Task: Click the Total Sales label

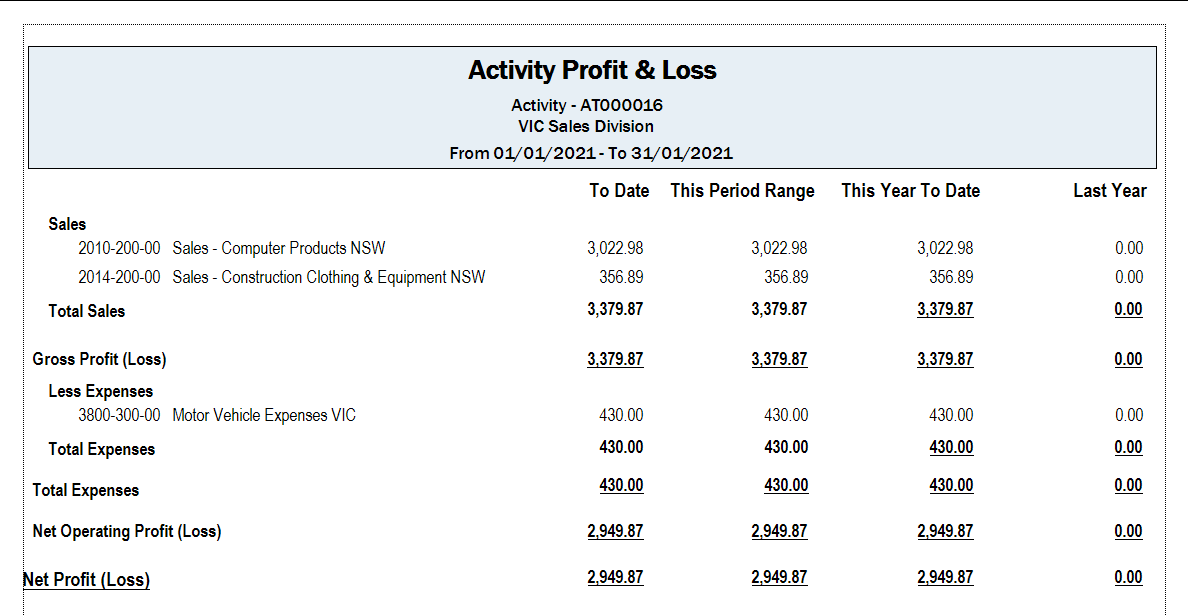Action: click(x=86, y=311)
